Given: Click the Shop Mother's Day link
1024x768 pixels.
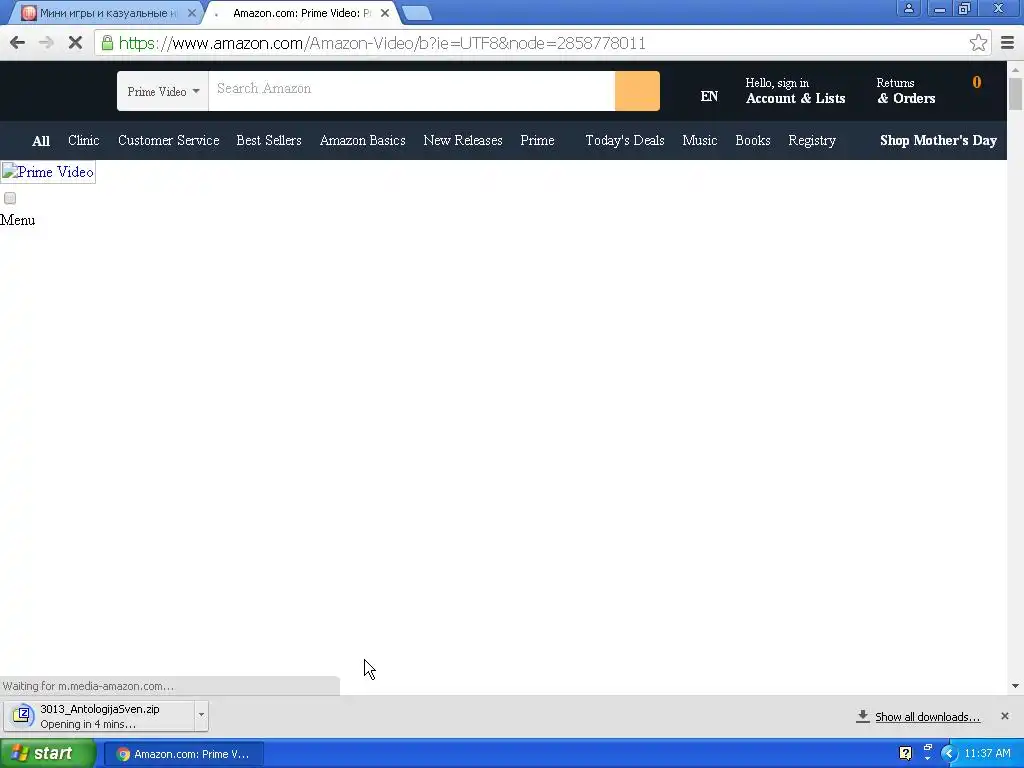Looking at the screenshot, I should coord(938,140).
